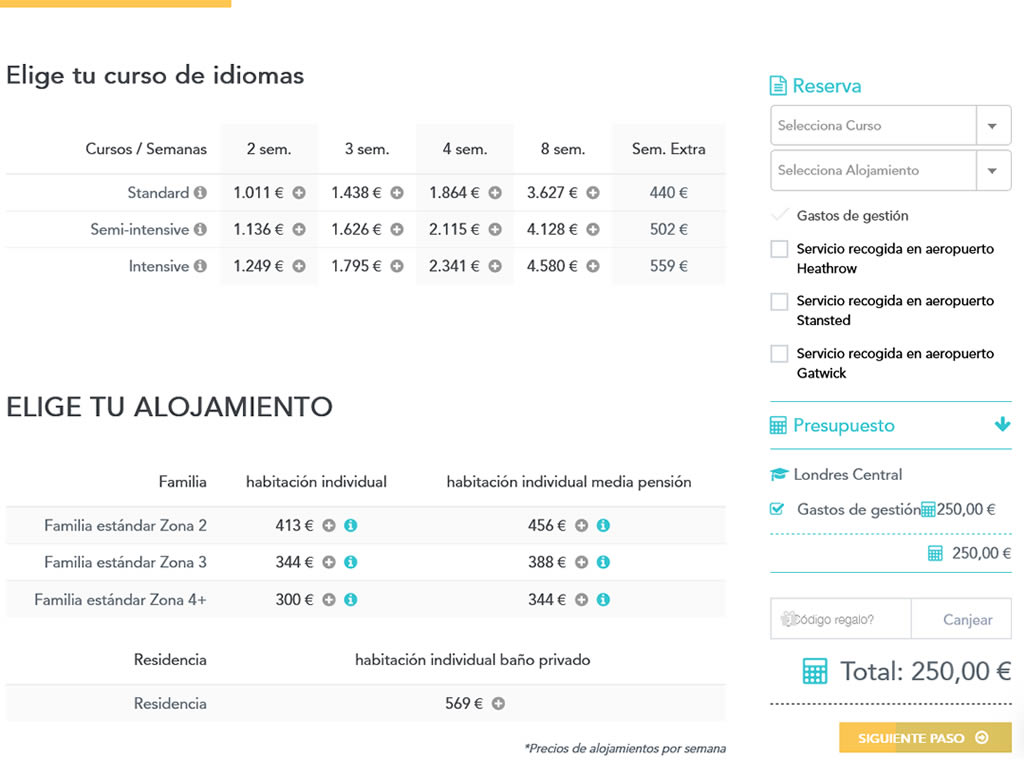1024x768 pixels.
Task: Collapse the Presupuesto section with the arrow
Action: click(1002, 425)
